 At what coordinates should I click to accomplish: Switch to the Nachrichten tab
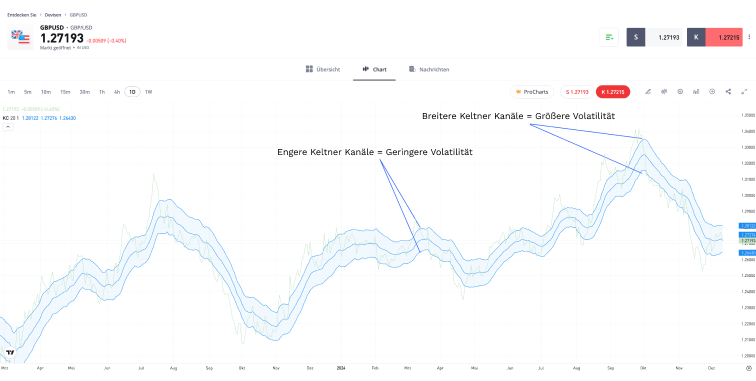[x=429, y=69]
